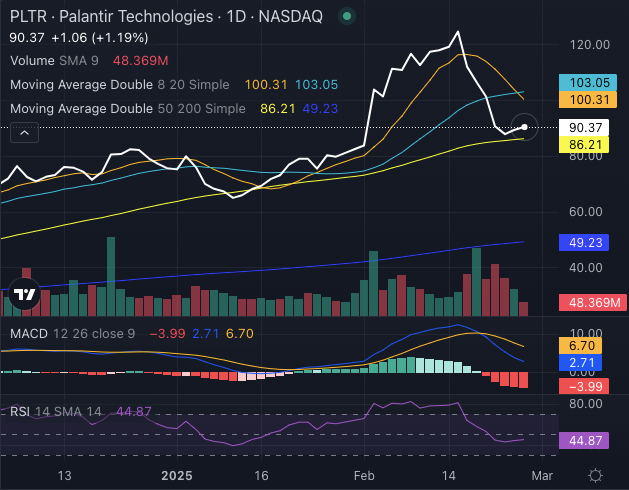
Task: Click the Mar label on time axis
Action: (x=542, y=476)
